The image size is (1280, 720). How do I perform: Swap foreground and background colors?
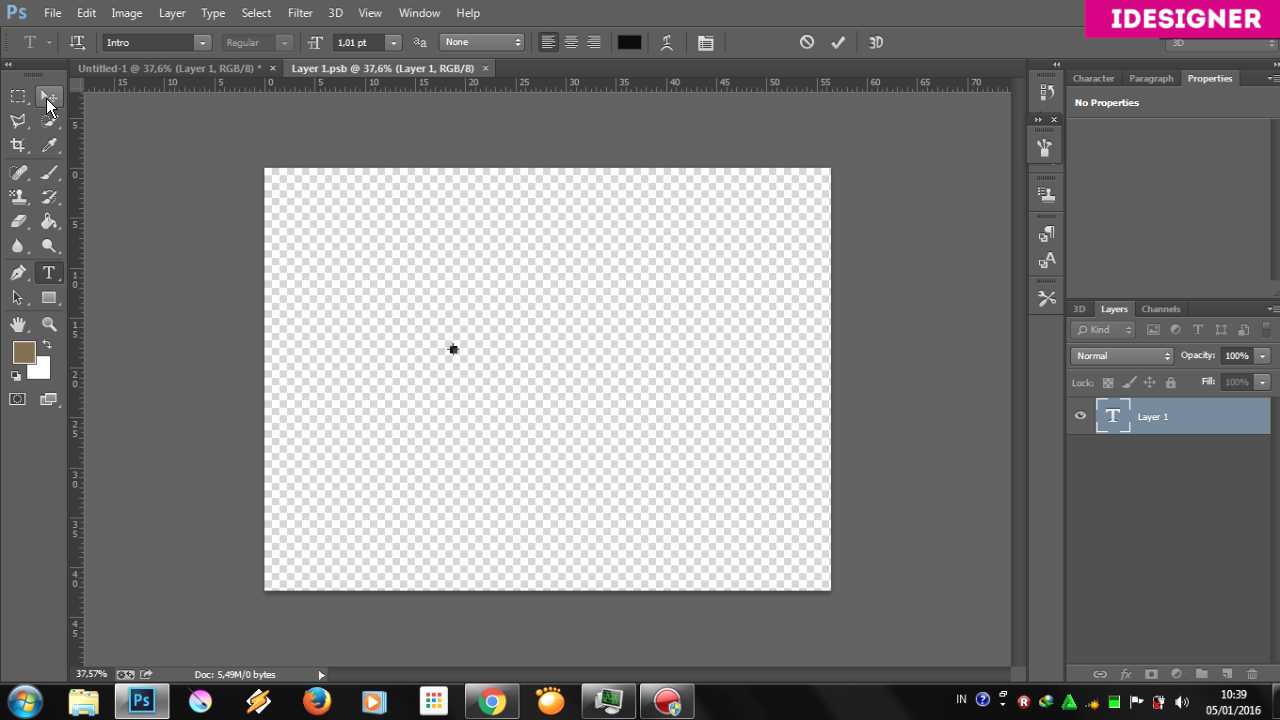pos(46,345)
